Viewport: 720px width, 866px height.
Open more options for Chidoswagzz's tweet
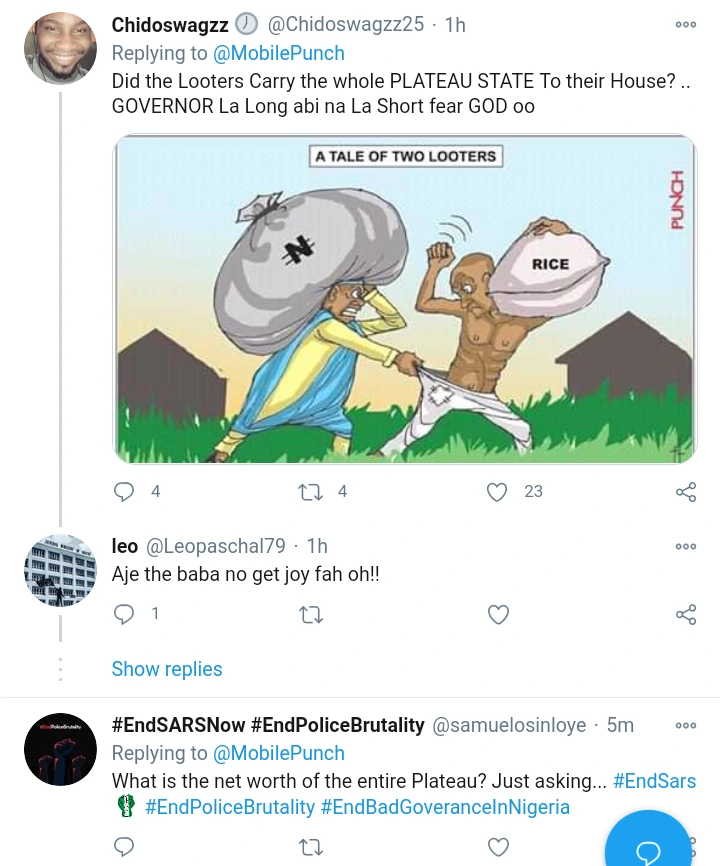pos(686,25)
